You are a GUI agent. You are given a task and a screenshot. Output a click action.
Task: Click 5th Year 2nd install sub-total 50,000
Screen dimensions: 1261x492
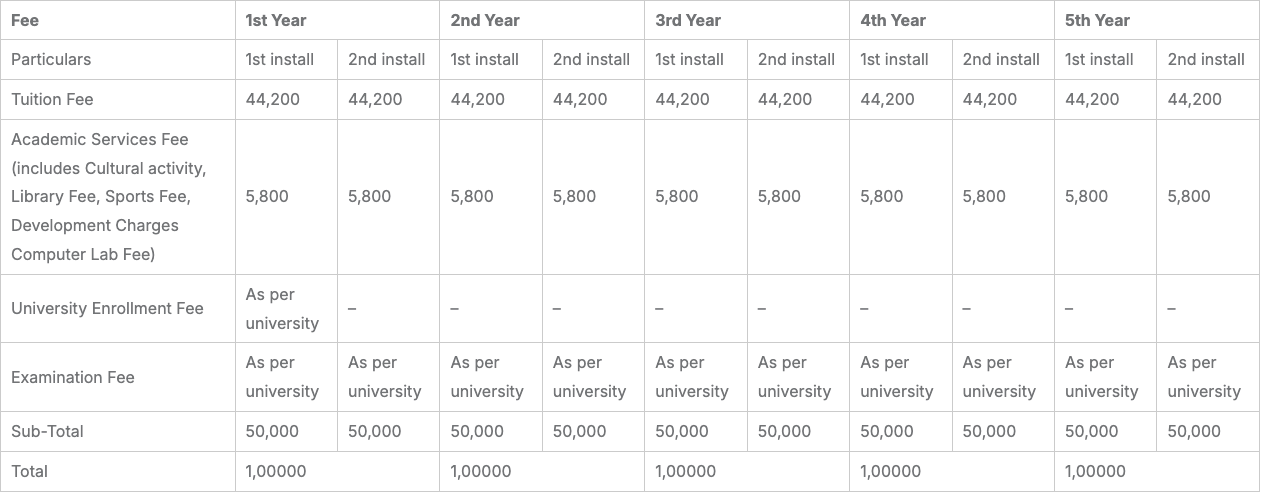[1194, 431]
